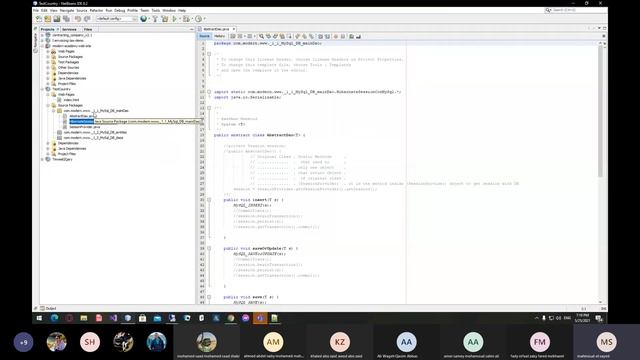The height and width of the screenshot is (360, 640).
Task: Run the project with green play icon
Action: [174, 19]
